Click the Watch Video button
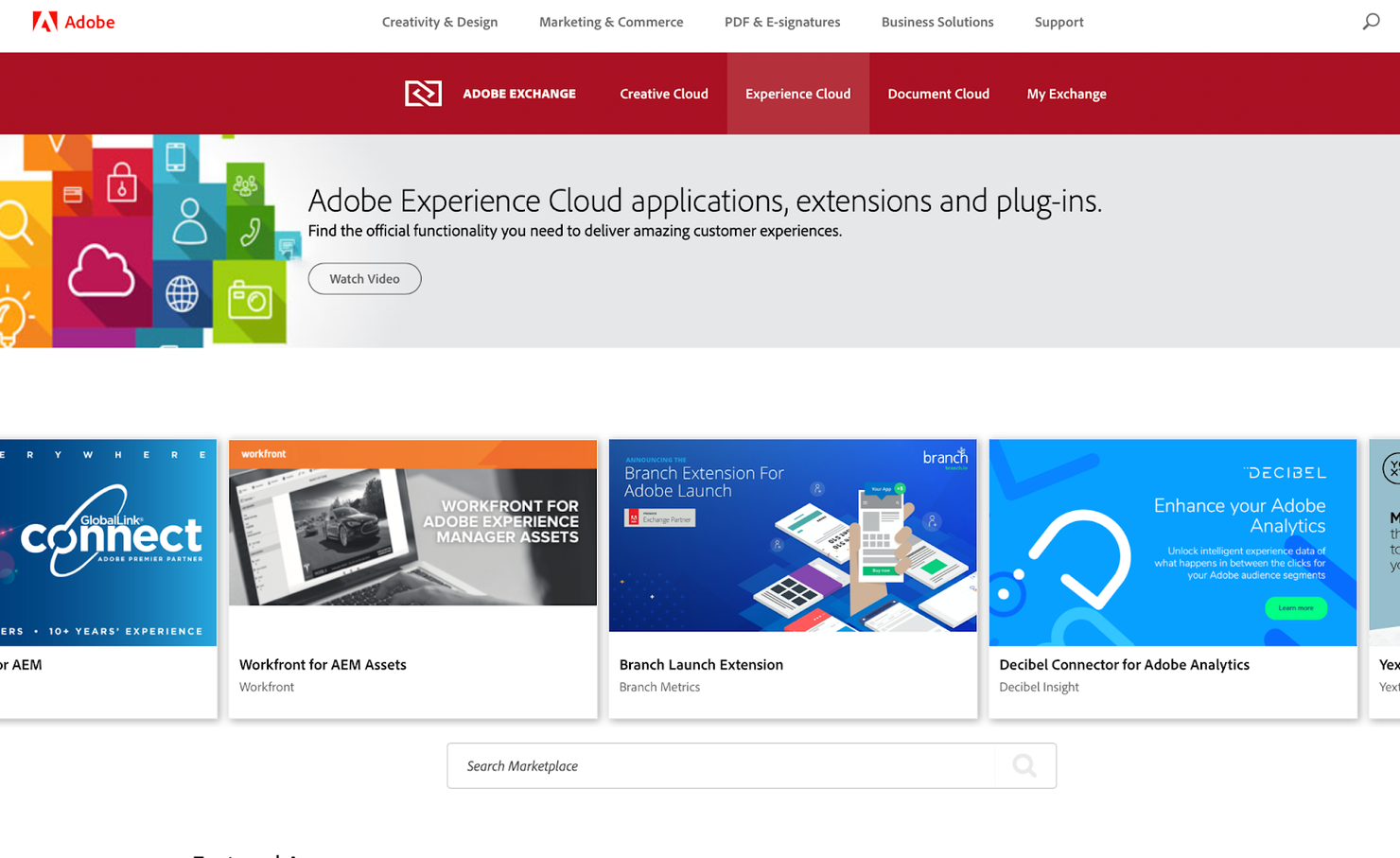Screen dimensions: 1400x858 click(x=364, y=278)
